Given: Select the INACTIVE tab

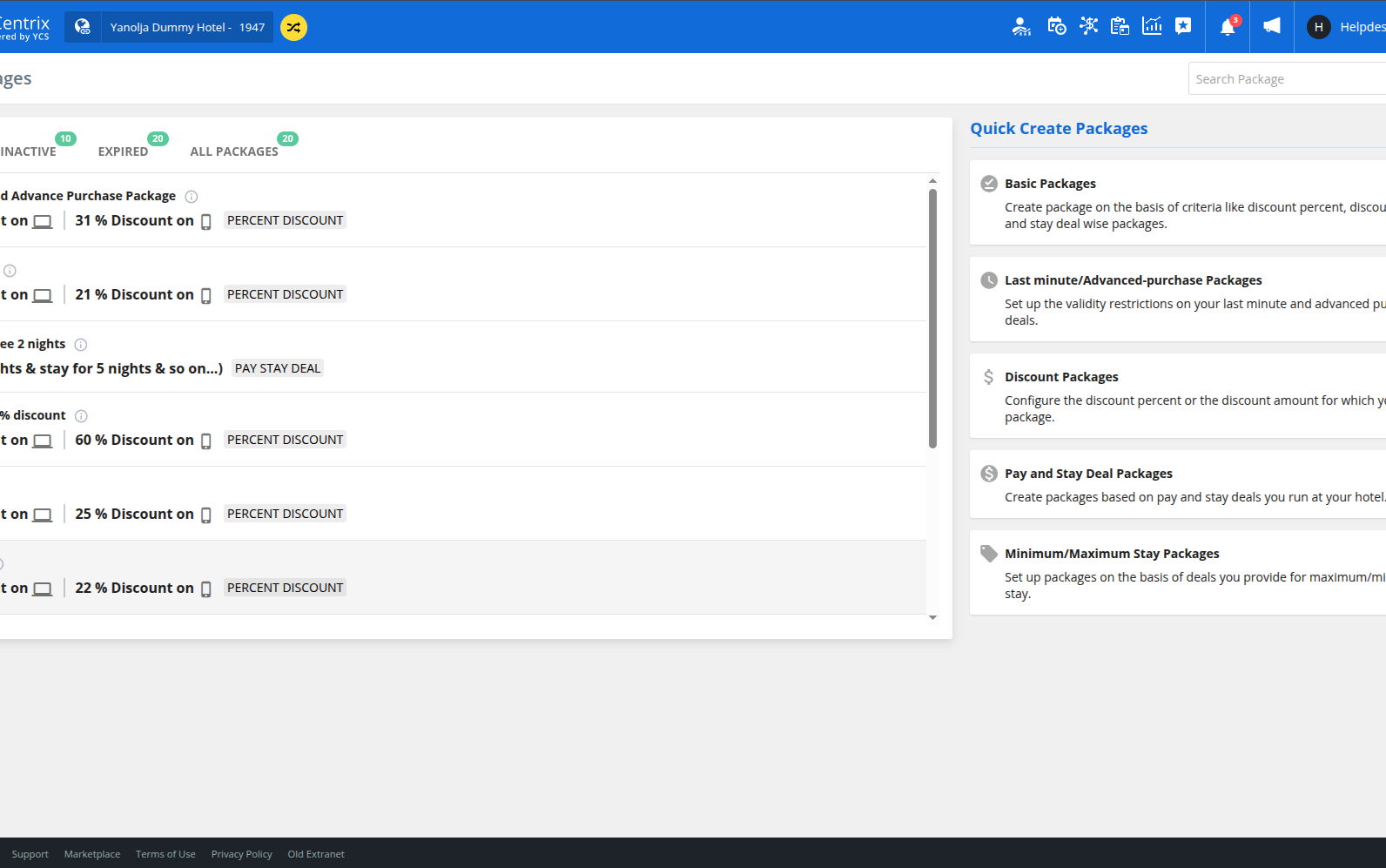Looking at the screenshot, I should (28, 151).
